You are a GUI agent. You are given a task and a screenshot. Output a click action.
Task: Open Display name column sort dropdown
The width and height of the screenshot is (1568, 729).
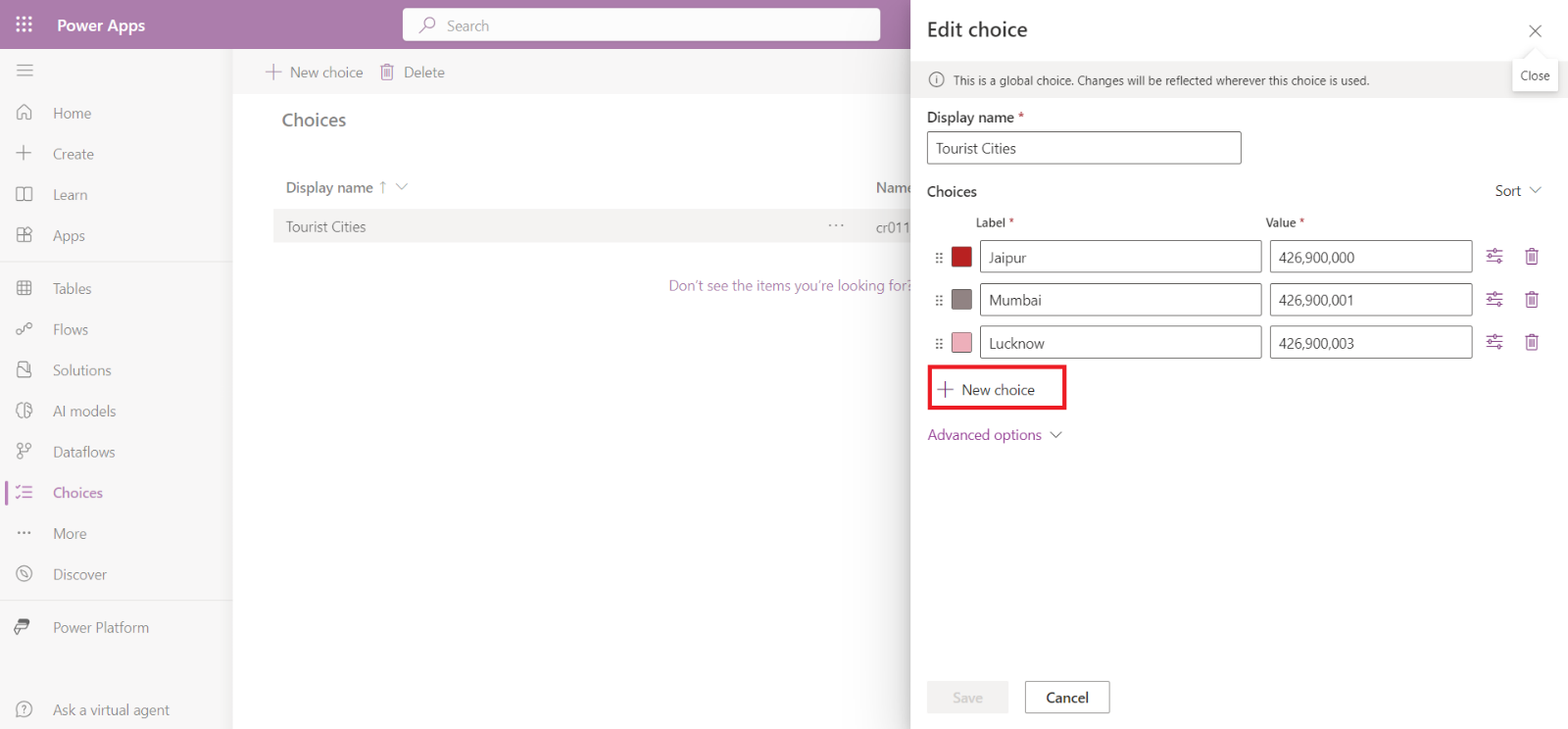pos(401,187)
